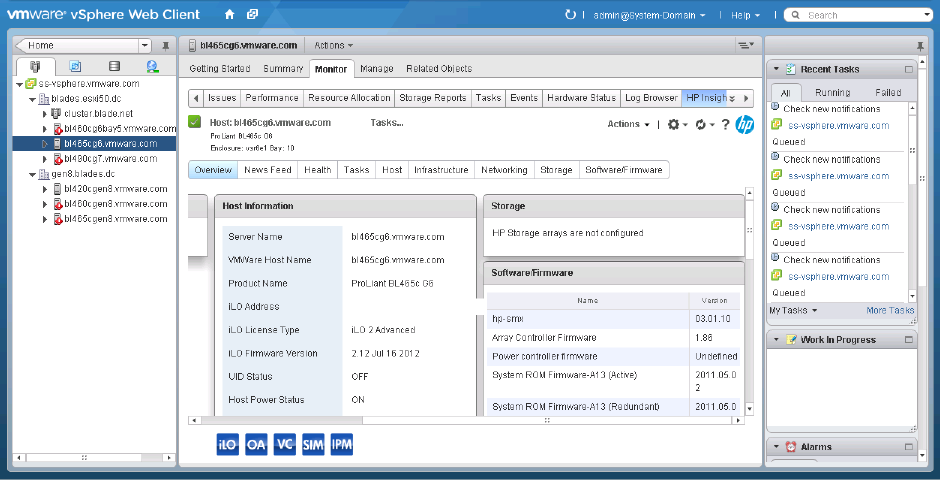Launch Onboard Administrator with the OA icon
The width and height of the screenshot is (940, 480).
point(256,444)
